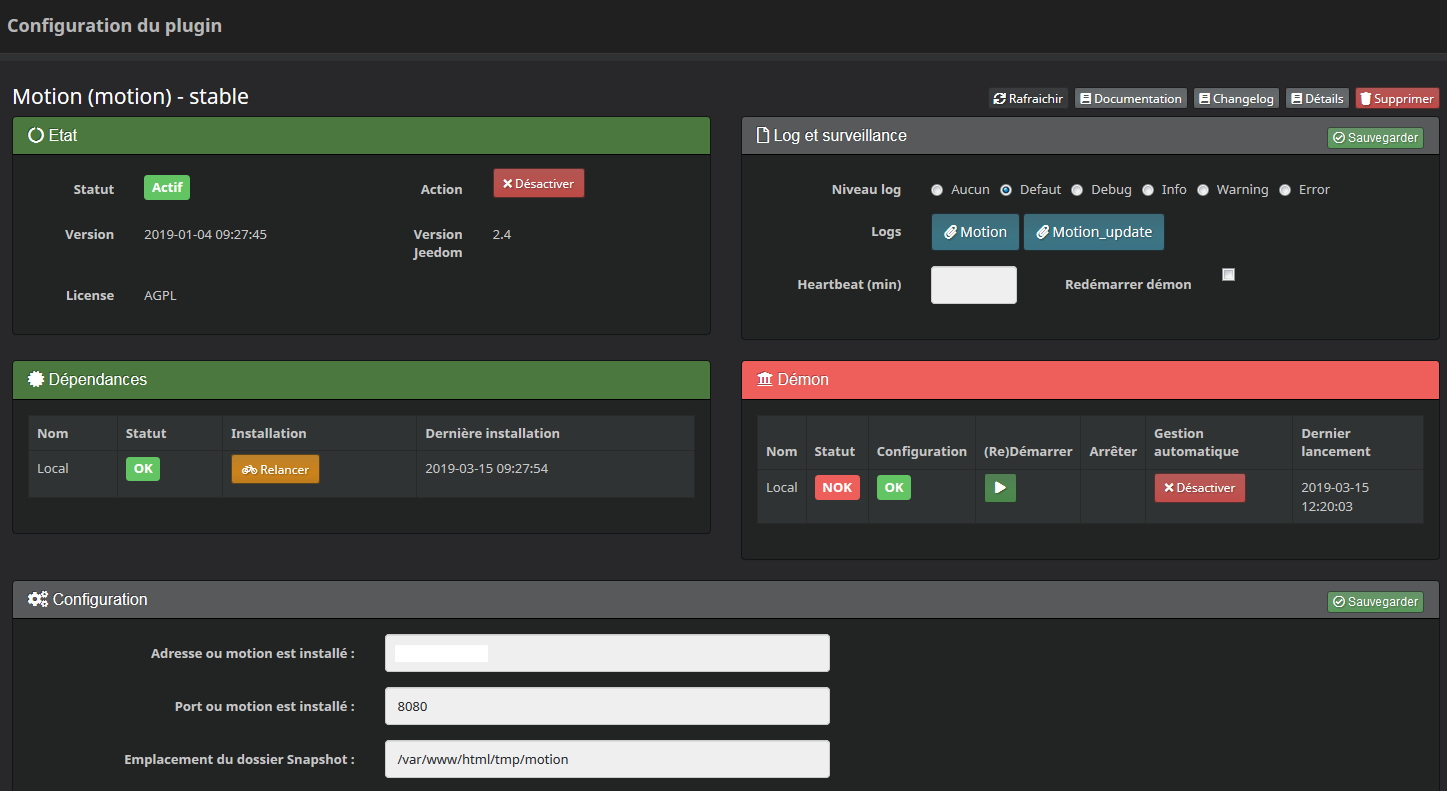Click the Motion (motion) - stable title

130,97
